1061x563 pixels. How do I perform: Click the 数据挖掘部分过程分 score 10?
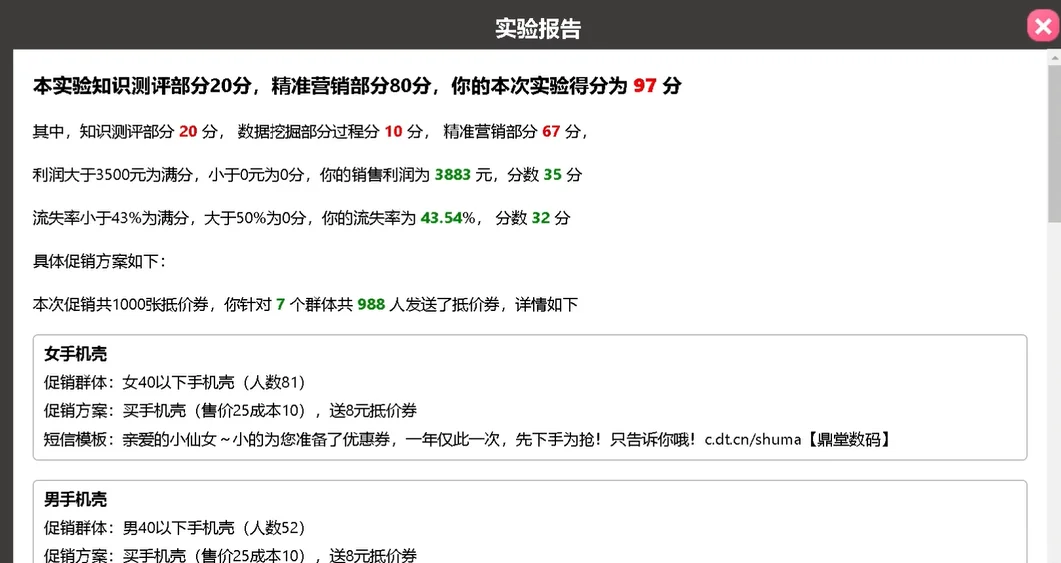coord(393,131)
